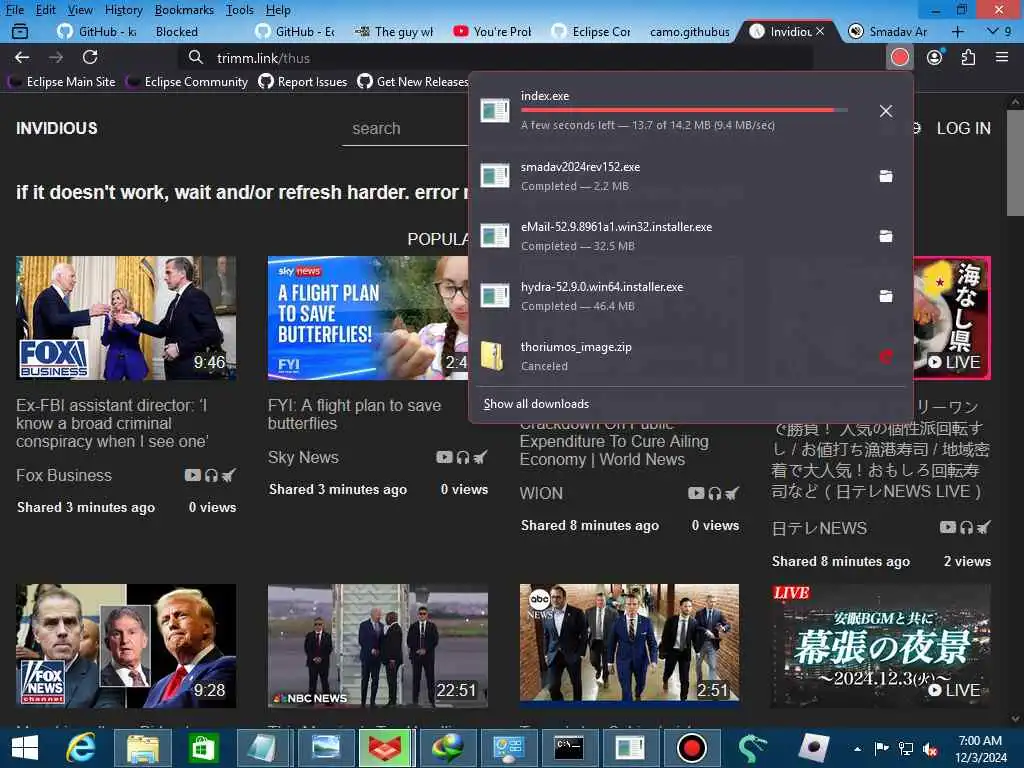The height and width of the screenshot is (768, 1024).
Task: Click YouTube icon for 日テレNEWS video
Action: tap(948, 527)
